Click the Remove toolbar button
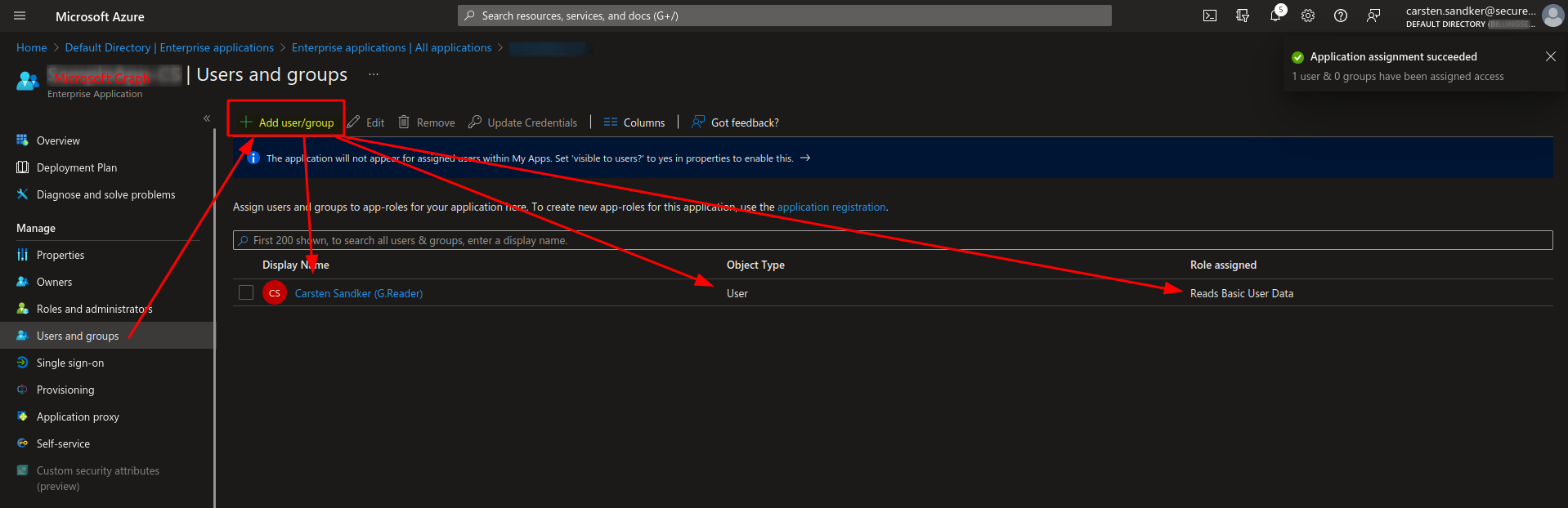This screenshot has width=1568, height=508. [427, 123]
